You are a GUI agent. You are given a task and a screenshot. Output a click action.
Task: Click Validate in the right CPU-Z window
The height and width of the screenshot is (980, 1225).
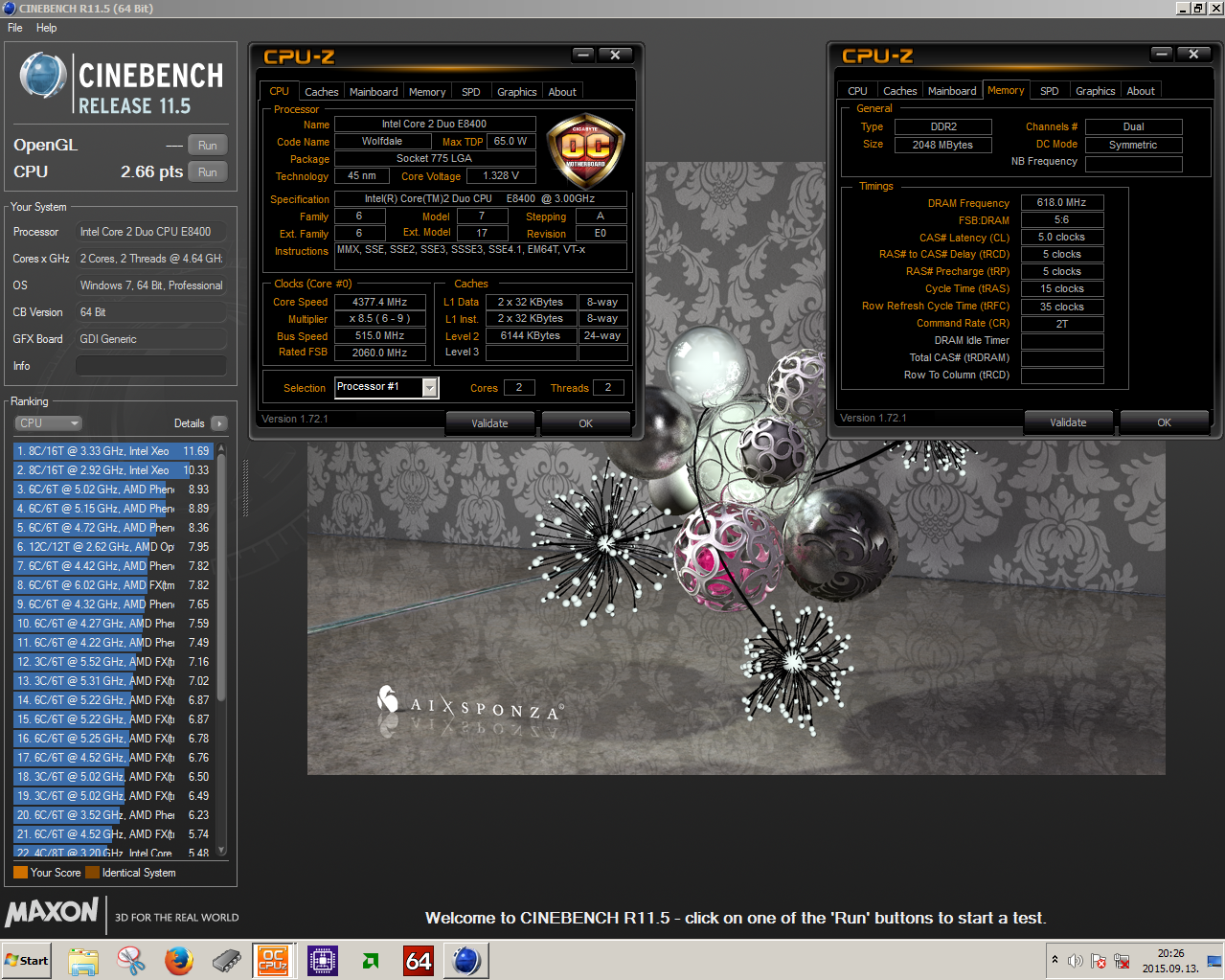[x=1068, y=422]
